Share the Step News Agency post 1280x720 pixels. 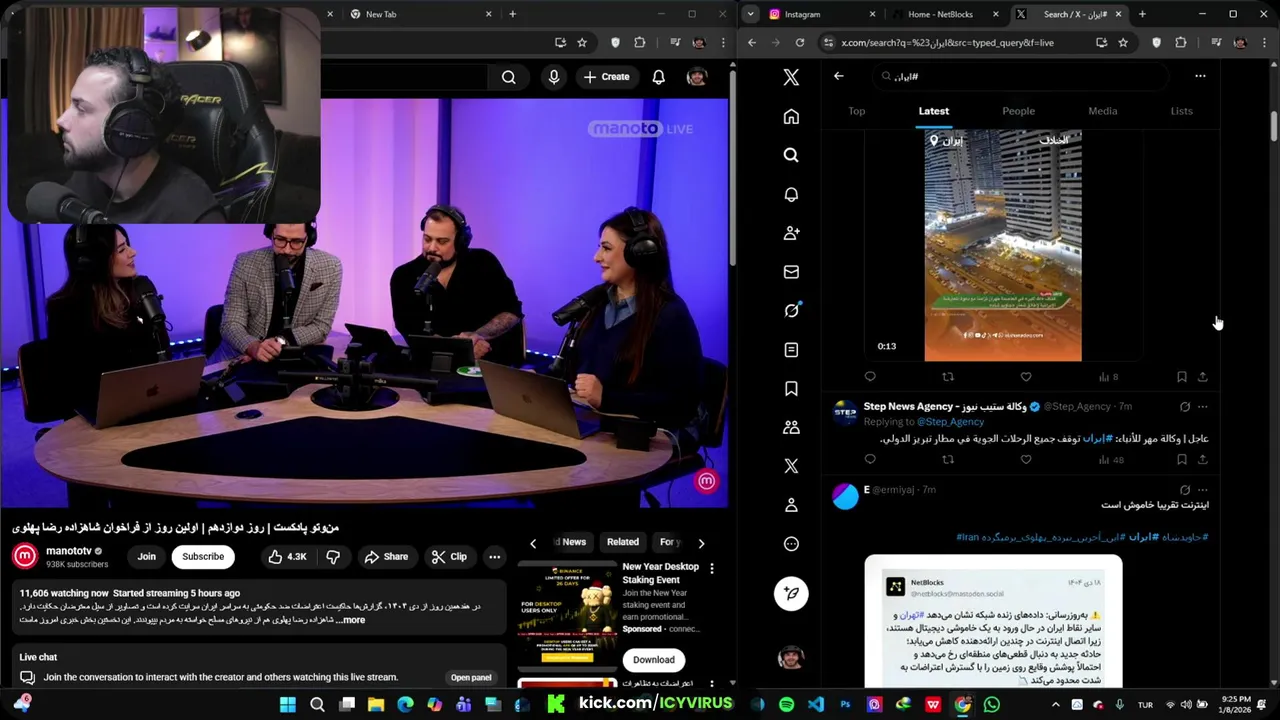click(x=1202, y=460)
